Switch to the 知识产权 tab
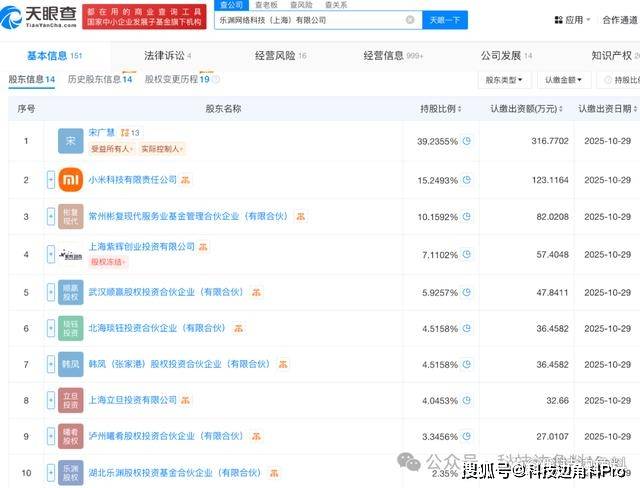Image resolution: width=640 pixels, height=488 pixels. click(616, 55)
